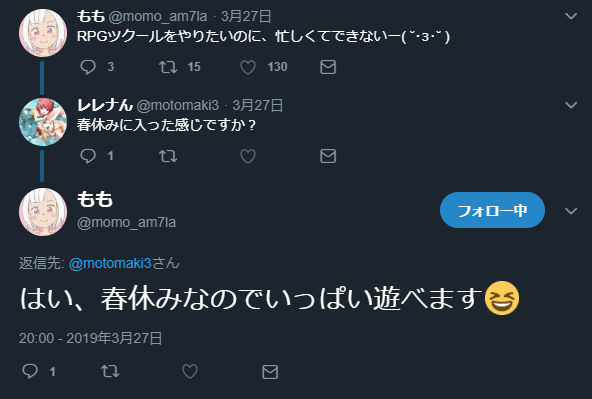This screenshot has height=399, width=592.
Task: Send main tweet via envelope icon at bottom
Action: click(x=270, y=372)
